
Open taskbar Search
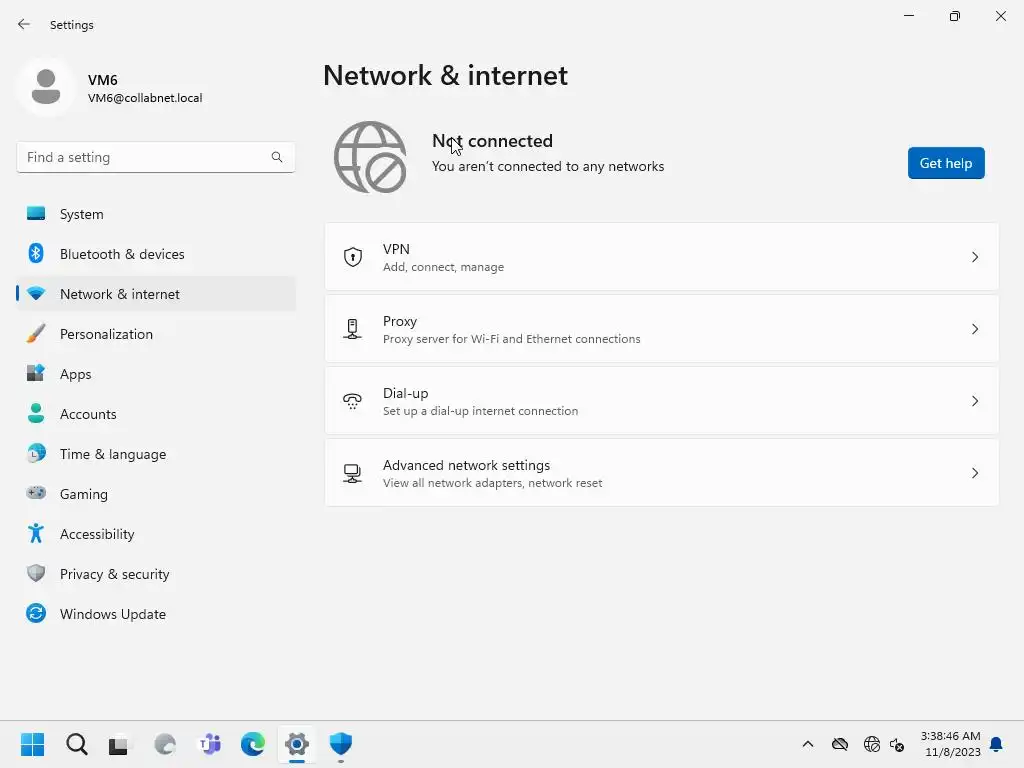[76, 744]
